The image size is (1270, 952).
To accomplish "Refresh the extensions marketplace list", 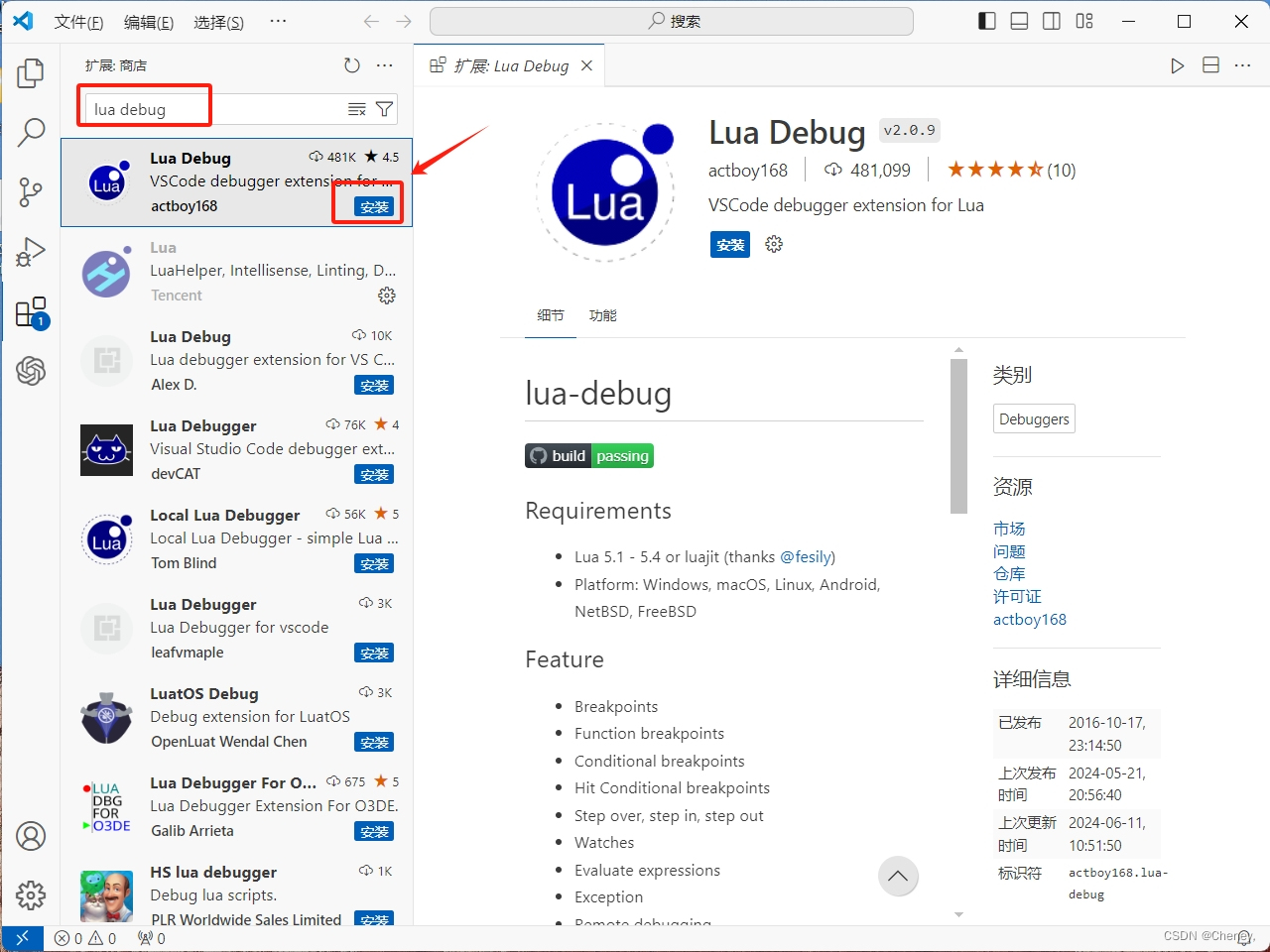I will pyautogui.click(x=352, y=65).
